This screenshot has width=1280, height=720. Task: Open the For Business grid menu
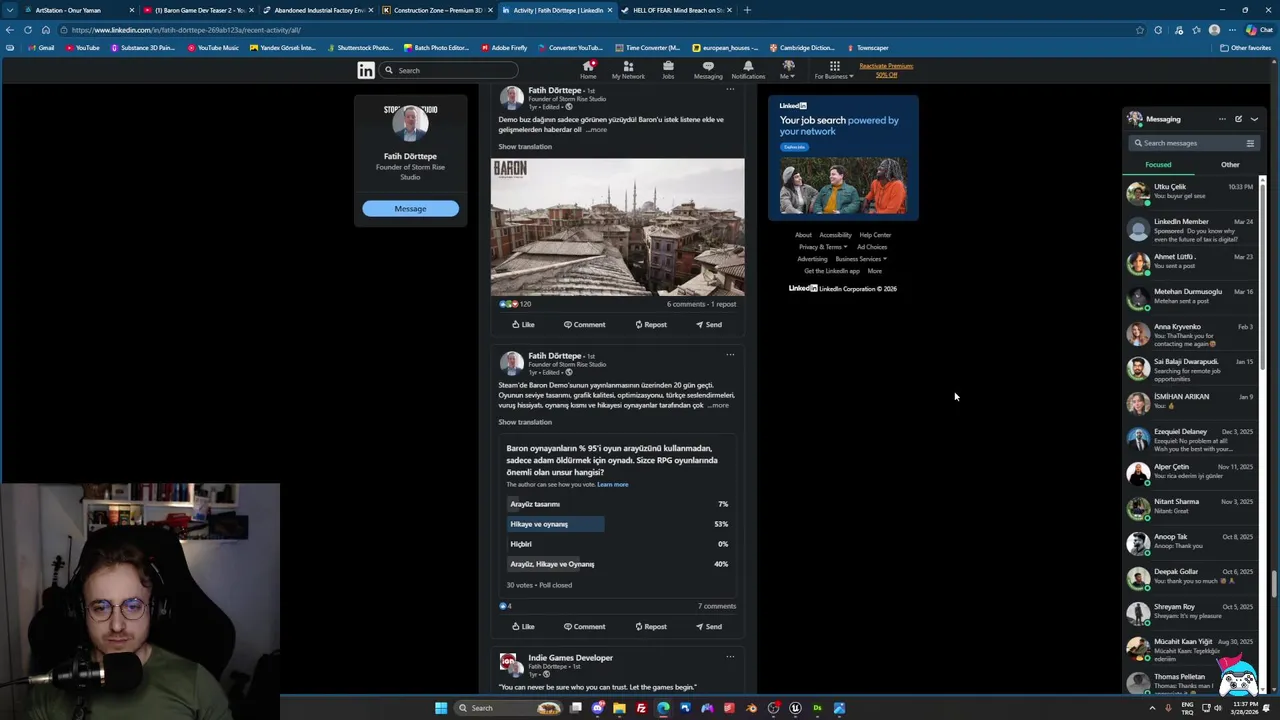pyautogui.click(x=834, y=70)
